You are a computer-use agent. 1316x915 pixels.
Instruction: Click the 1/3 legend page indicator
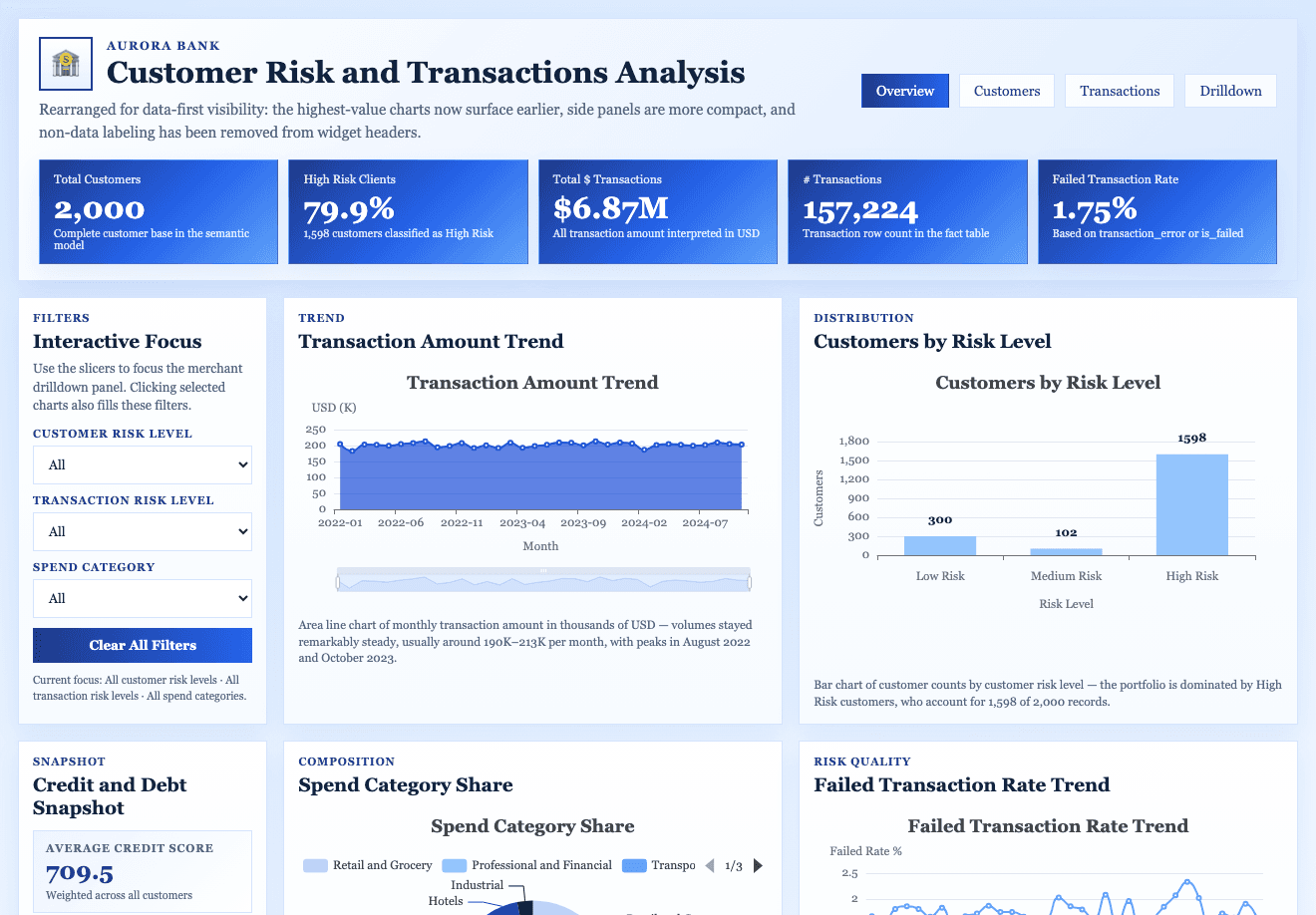(734, 865)
